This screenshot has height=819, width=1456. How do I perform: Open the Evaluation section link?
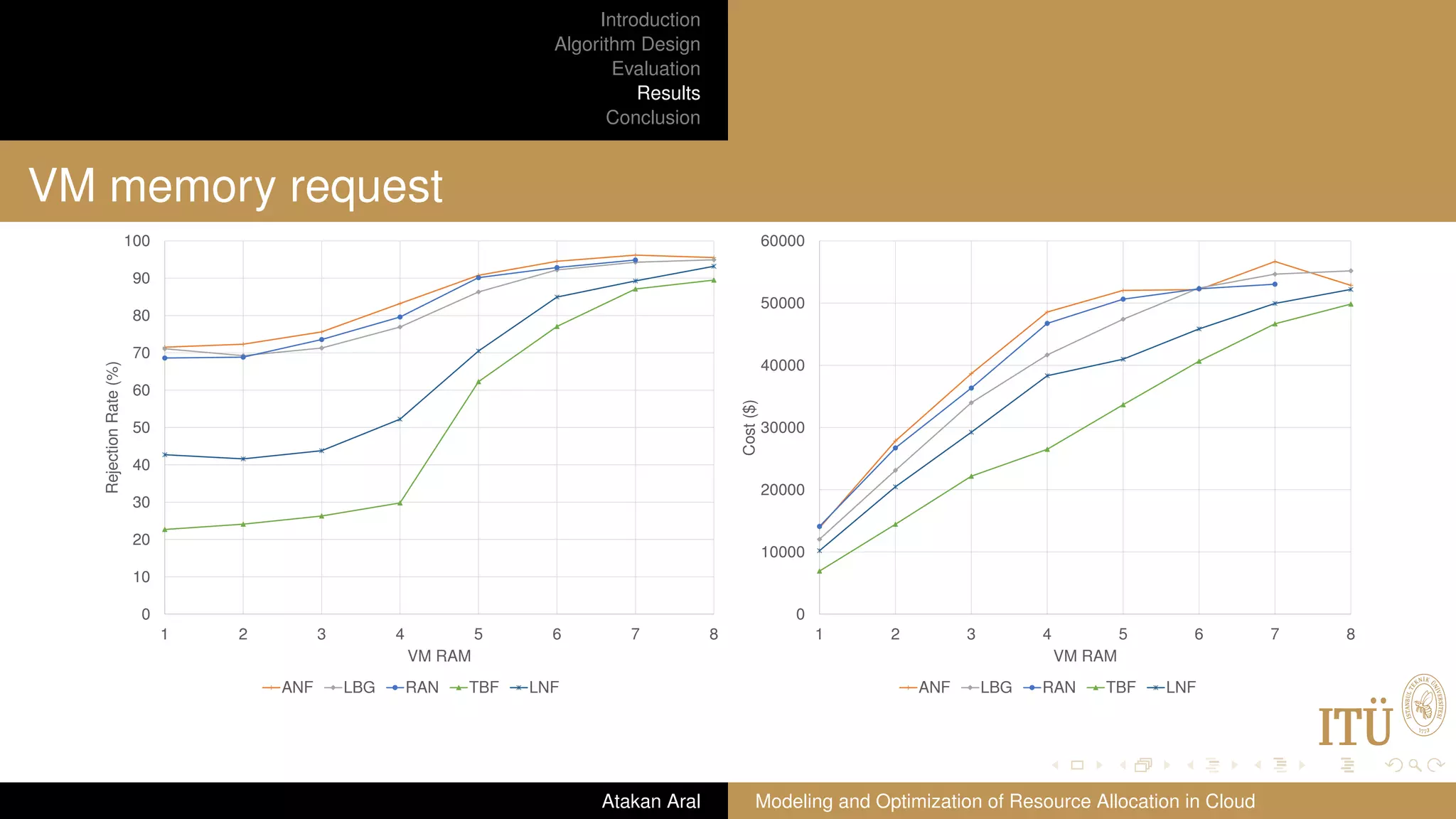[655, 68]
